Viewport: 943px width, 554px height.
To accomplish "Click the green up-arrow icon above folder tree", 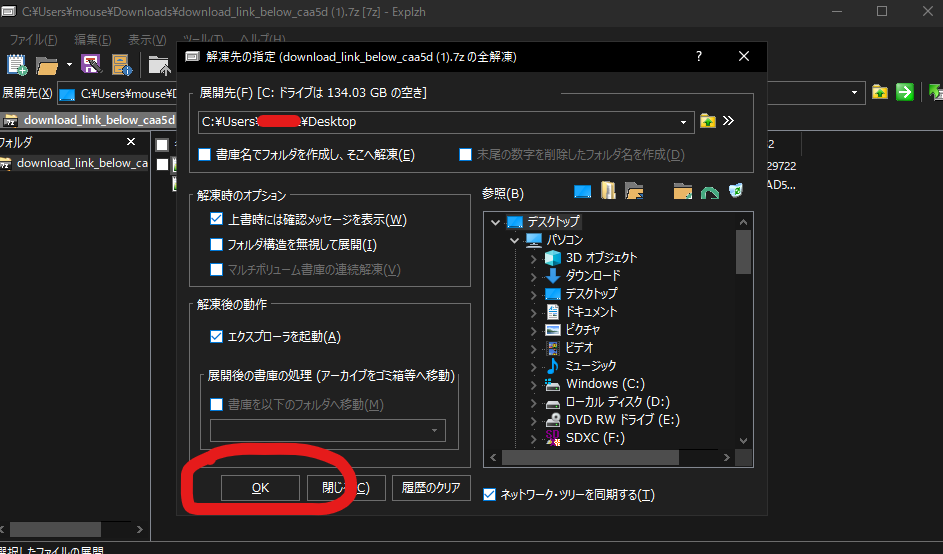I will pos(710,191).
